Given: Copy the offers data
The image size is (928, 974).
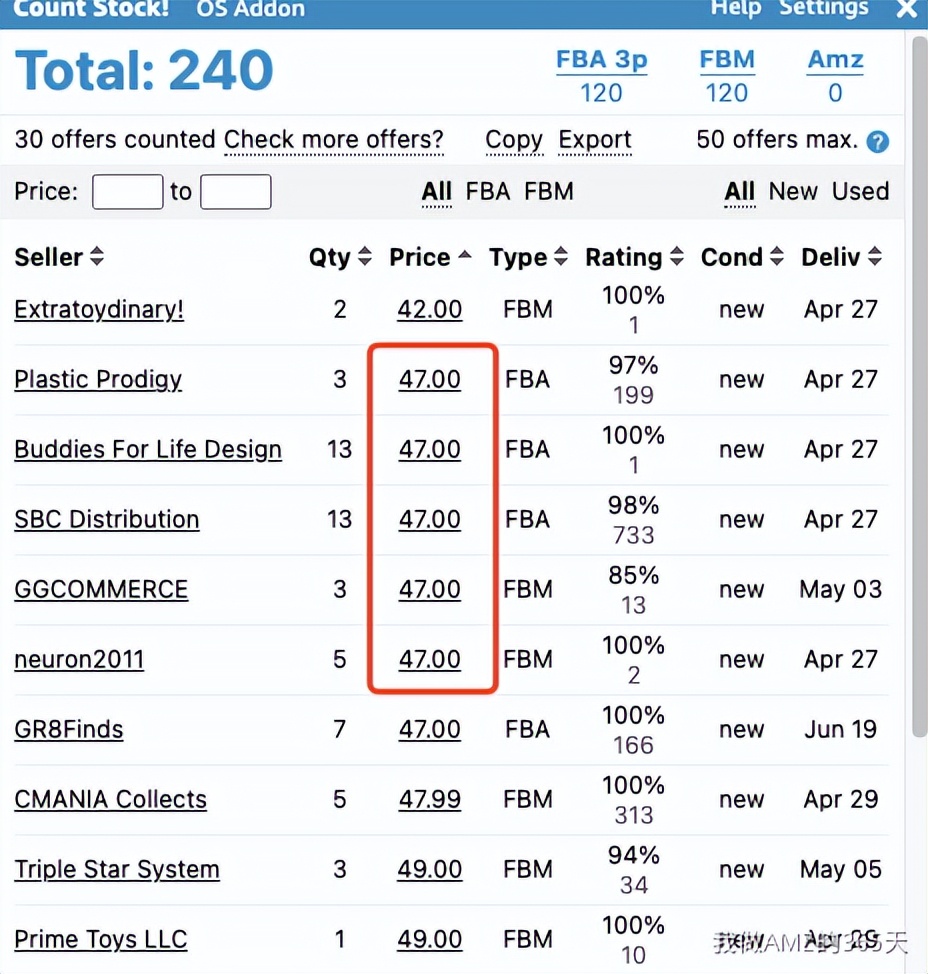Looking at the screenshot, I should (514, 140).
